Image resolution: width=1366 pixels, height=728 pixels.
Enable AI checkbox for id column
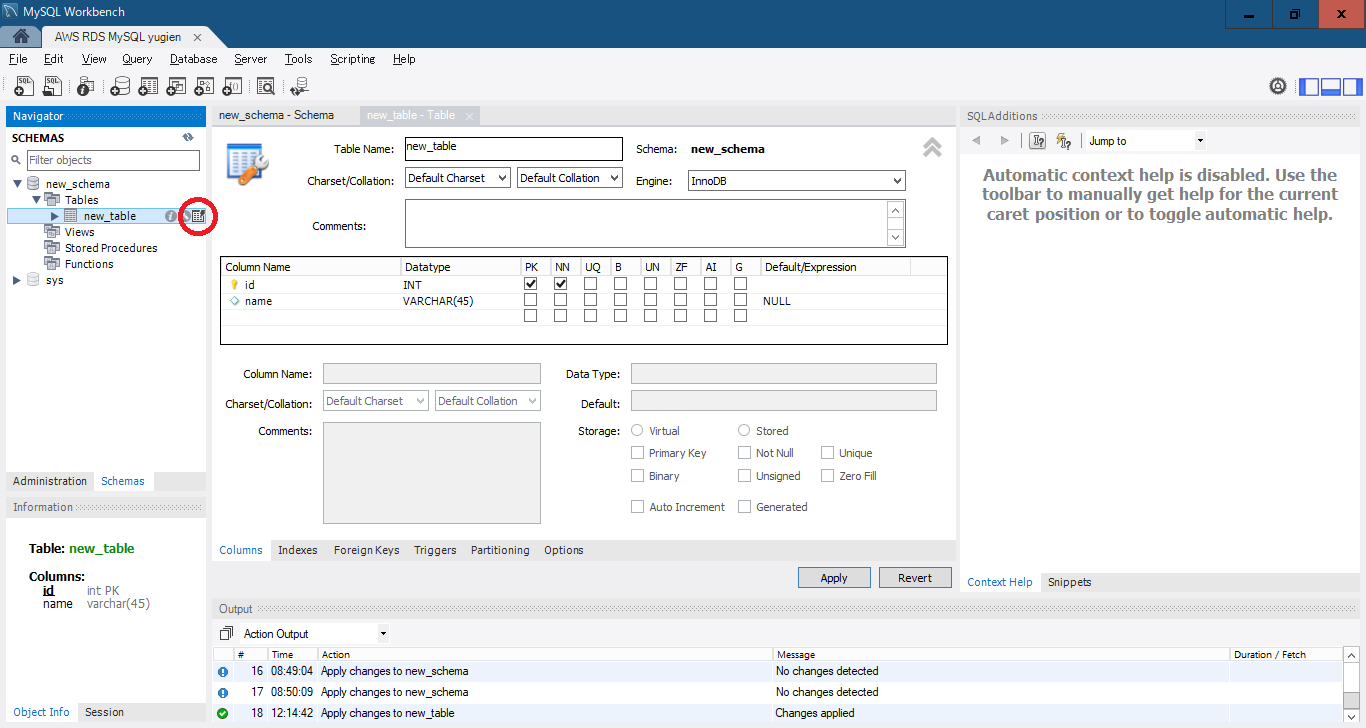711,284
